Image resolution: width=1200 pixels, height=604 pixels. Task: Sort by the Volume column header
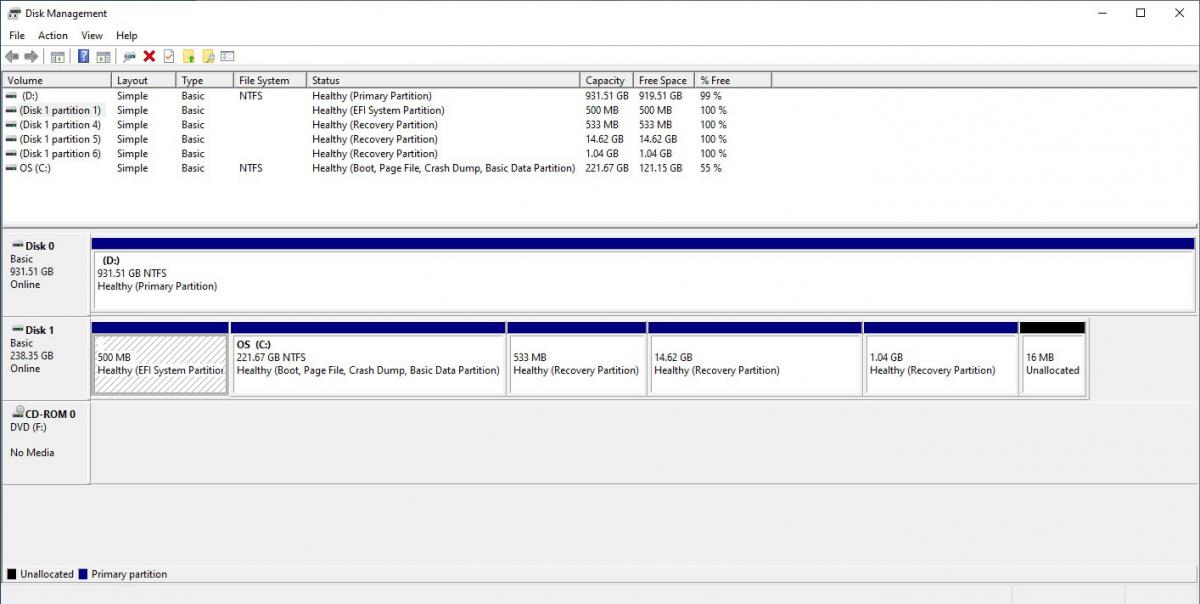[56, 80]
